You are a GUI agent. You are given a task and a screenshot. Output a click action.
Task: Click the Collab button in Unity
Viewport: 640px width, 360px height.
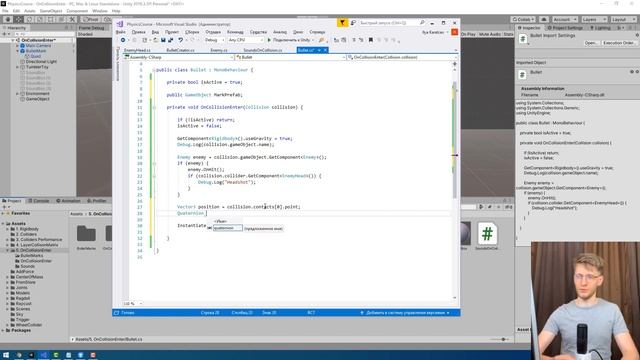[x=523, y=19]
